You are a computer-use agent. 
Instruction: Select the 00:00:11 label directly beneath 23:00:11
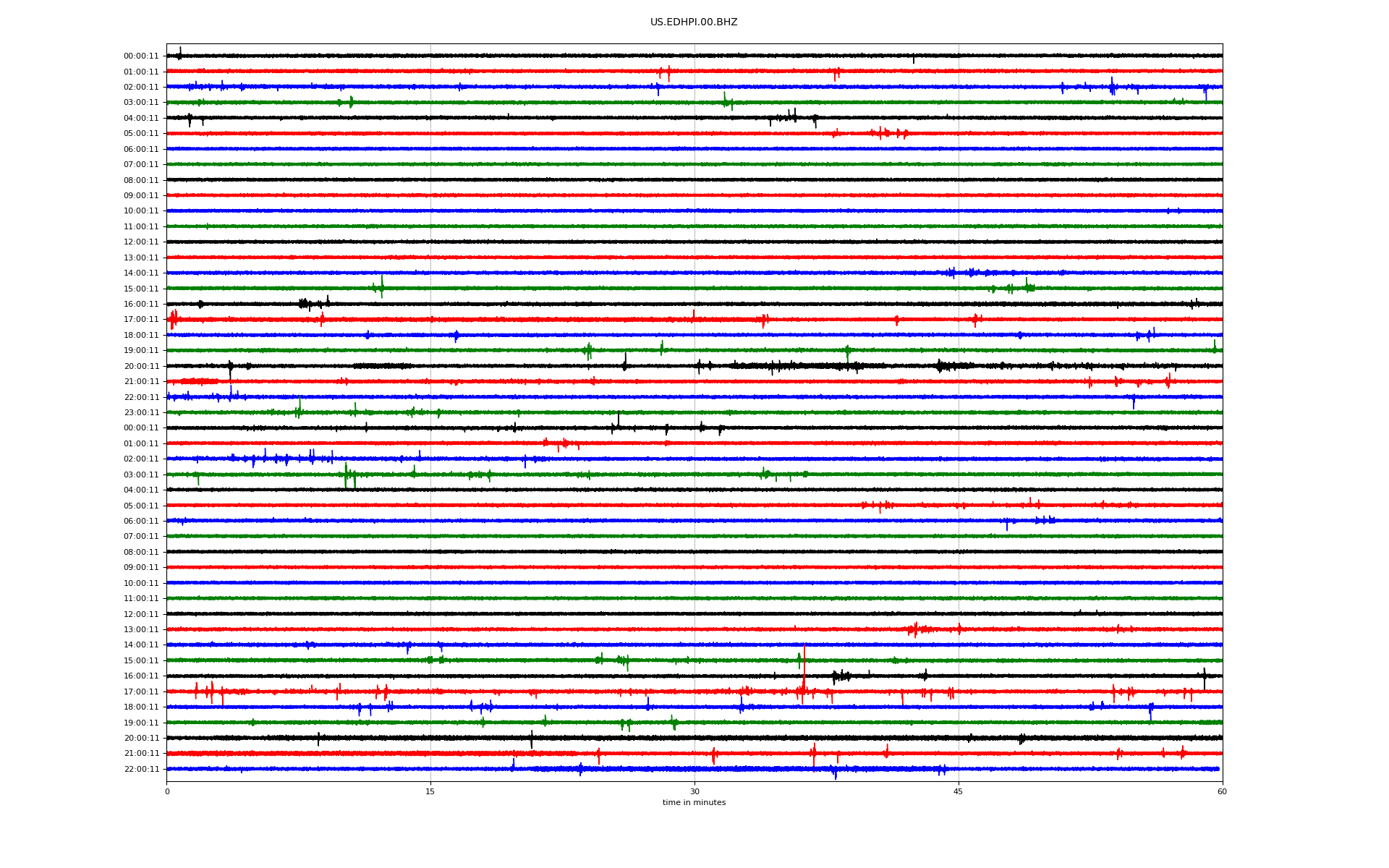coord(141,428)
